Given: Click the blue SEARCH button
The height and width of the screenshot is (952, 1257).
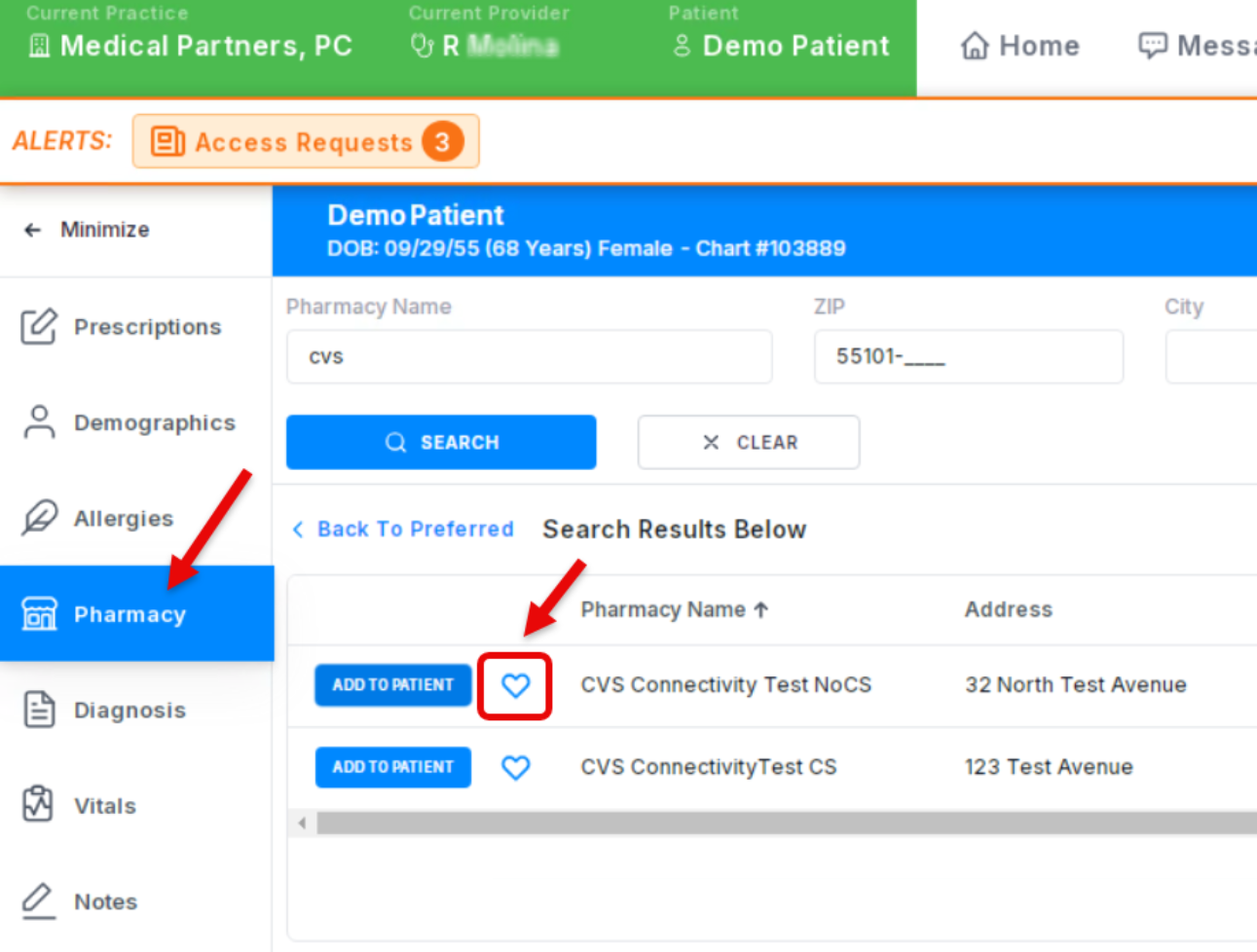Looking at the screenshot, I should click(x=441, y=442).
